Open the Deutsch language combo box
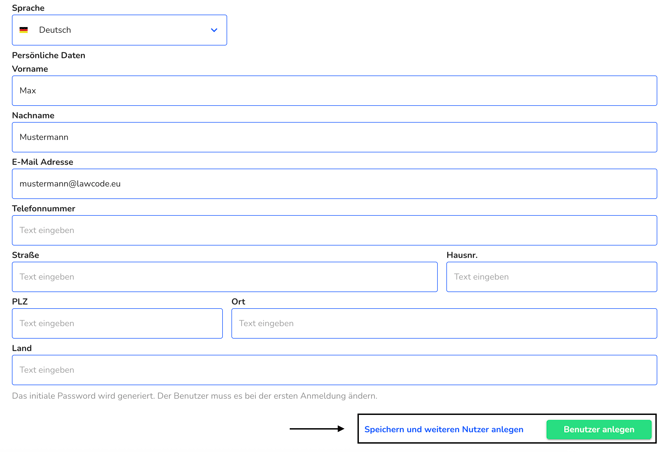The height and width of the screenshot is (452, 670). (119, 30)
